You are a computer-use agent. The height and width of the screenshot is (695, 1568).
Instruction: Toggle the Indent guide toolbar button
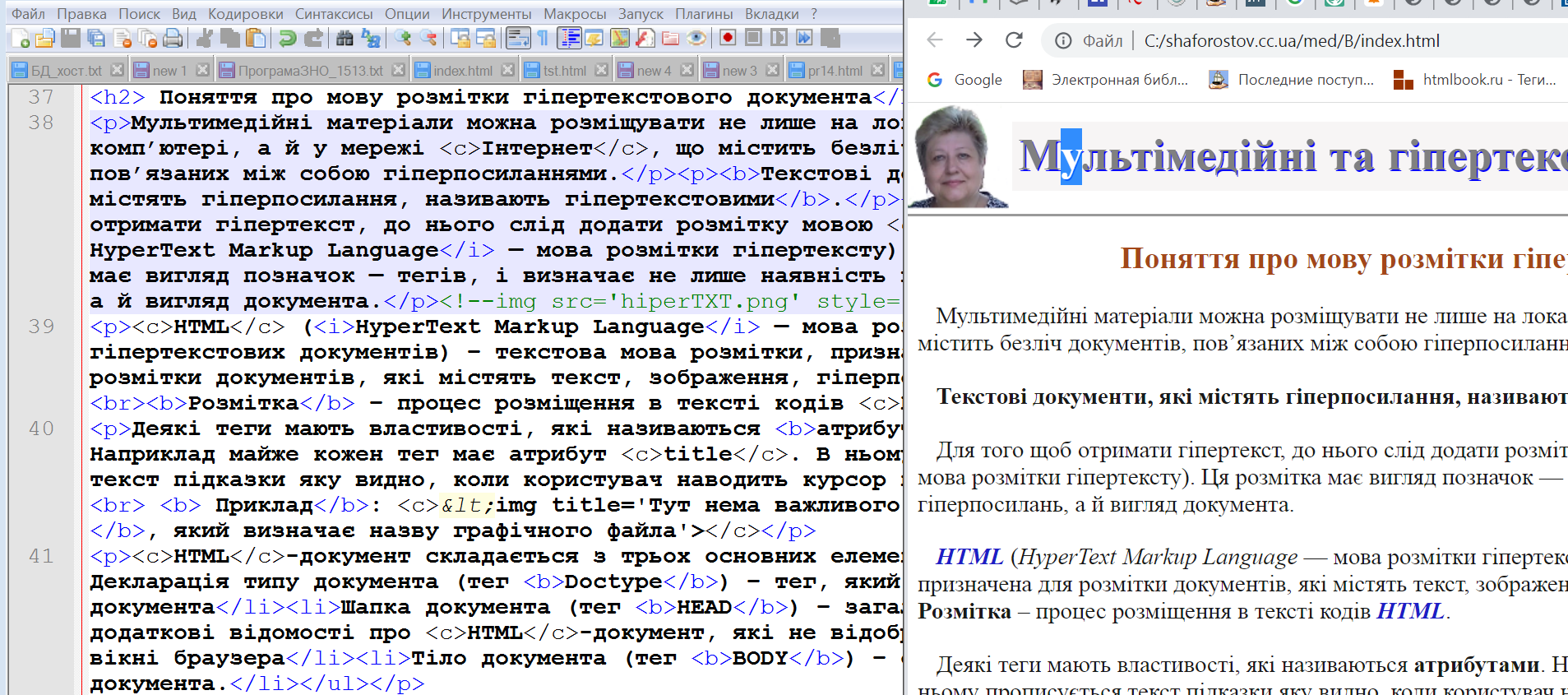click(x=569, y=38)
